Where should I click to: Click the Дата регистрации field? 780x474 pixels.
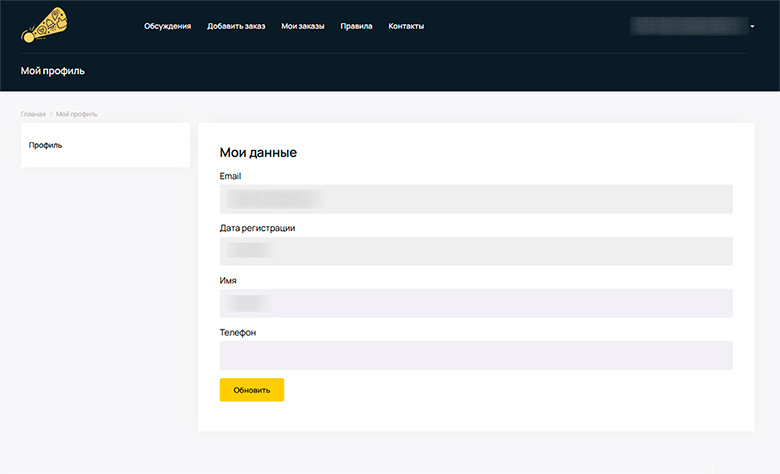click(476, 251)
